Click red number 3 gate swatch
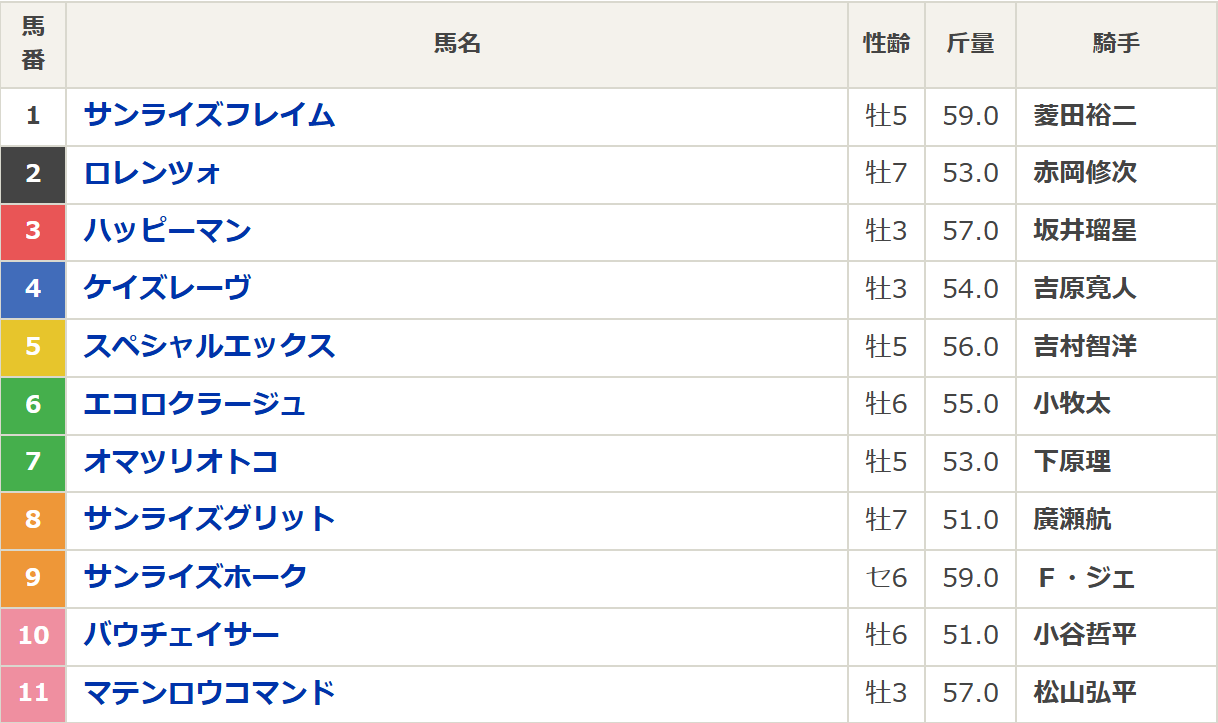The width and height of the screenshot is (1218, 723). click(33, 231)
